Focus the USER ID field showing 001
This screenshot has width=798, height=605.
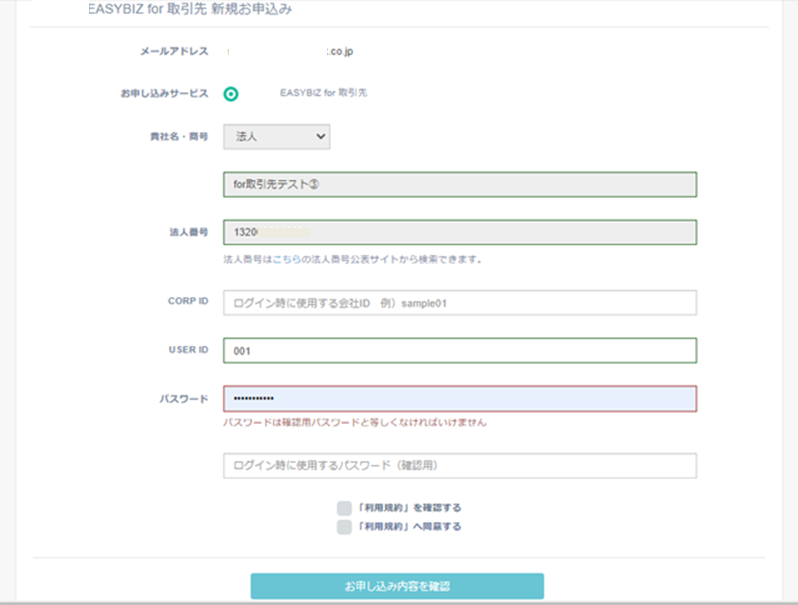click(460, 351)
